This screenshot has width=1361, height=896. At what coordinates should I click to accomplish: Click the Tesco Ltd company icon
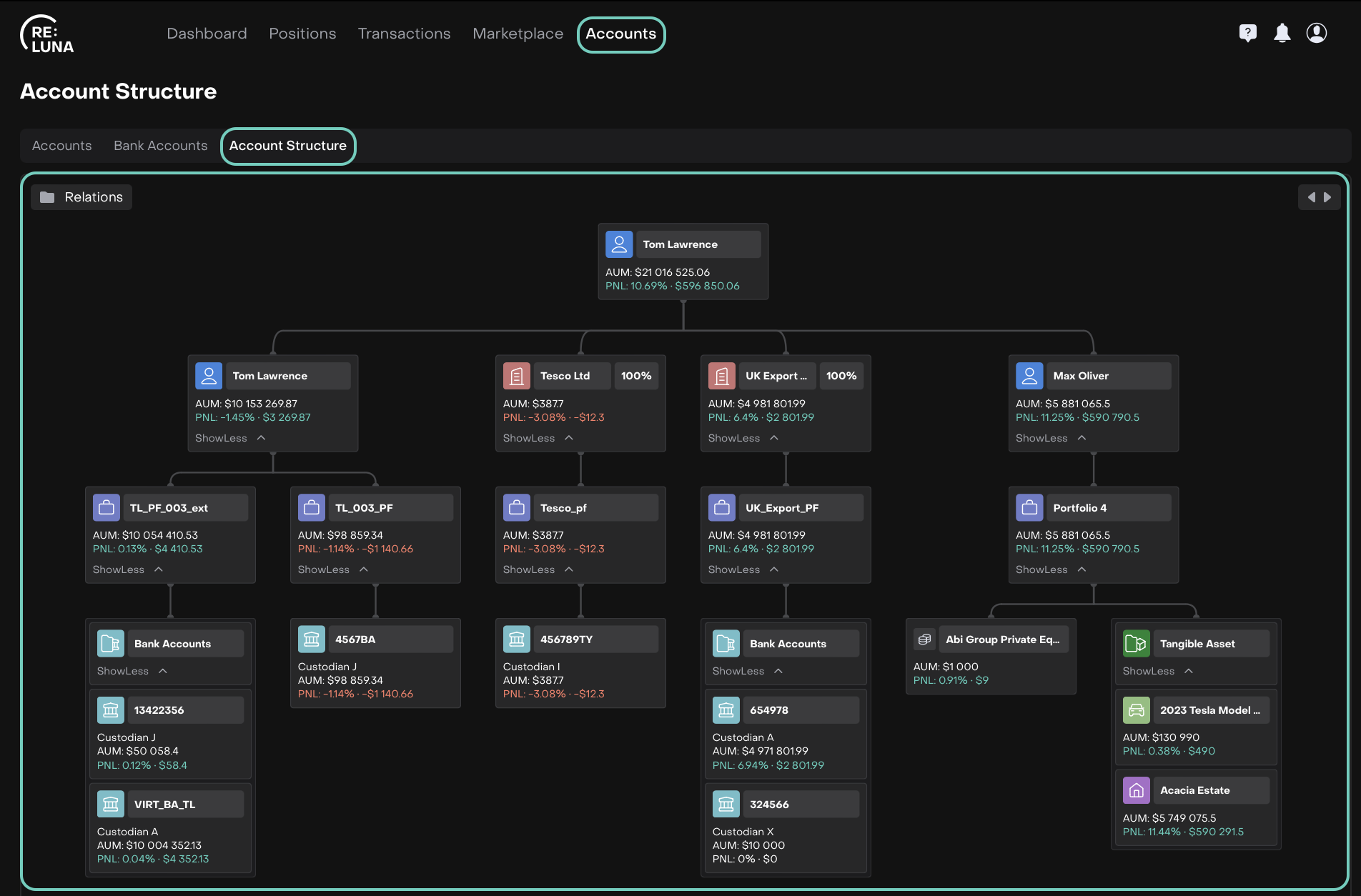click(516, 376)
